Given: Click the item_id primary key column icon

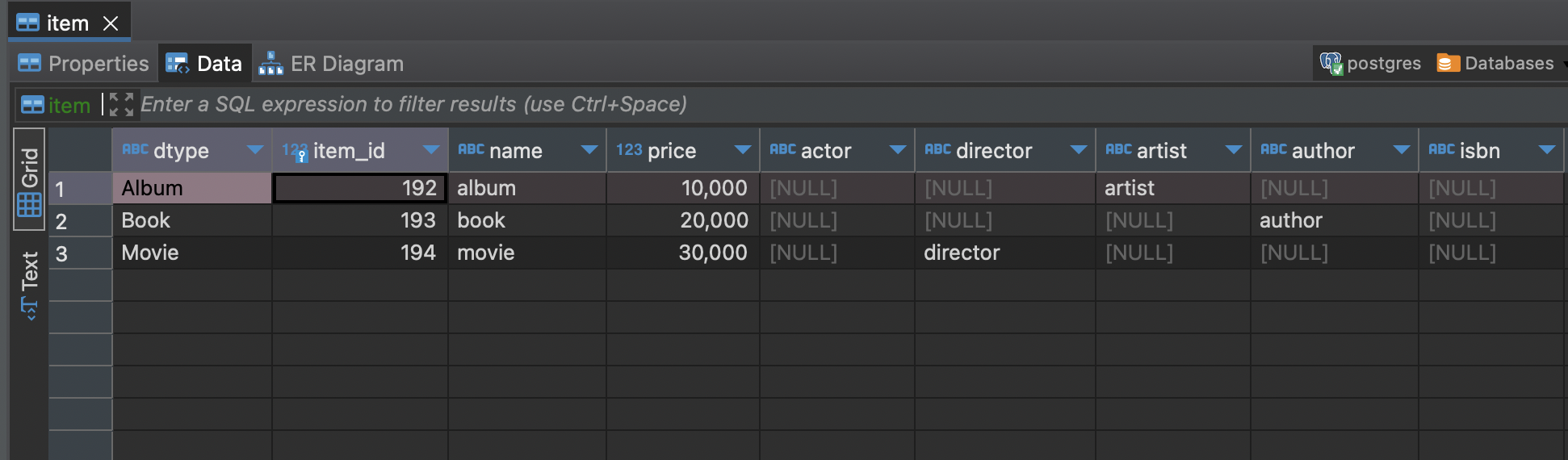Looking at the screenshot, I should [295, 151].
